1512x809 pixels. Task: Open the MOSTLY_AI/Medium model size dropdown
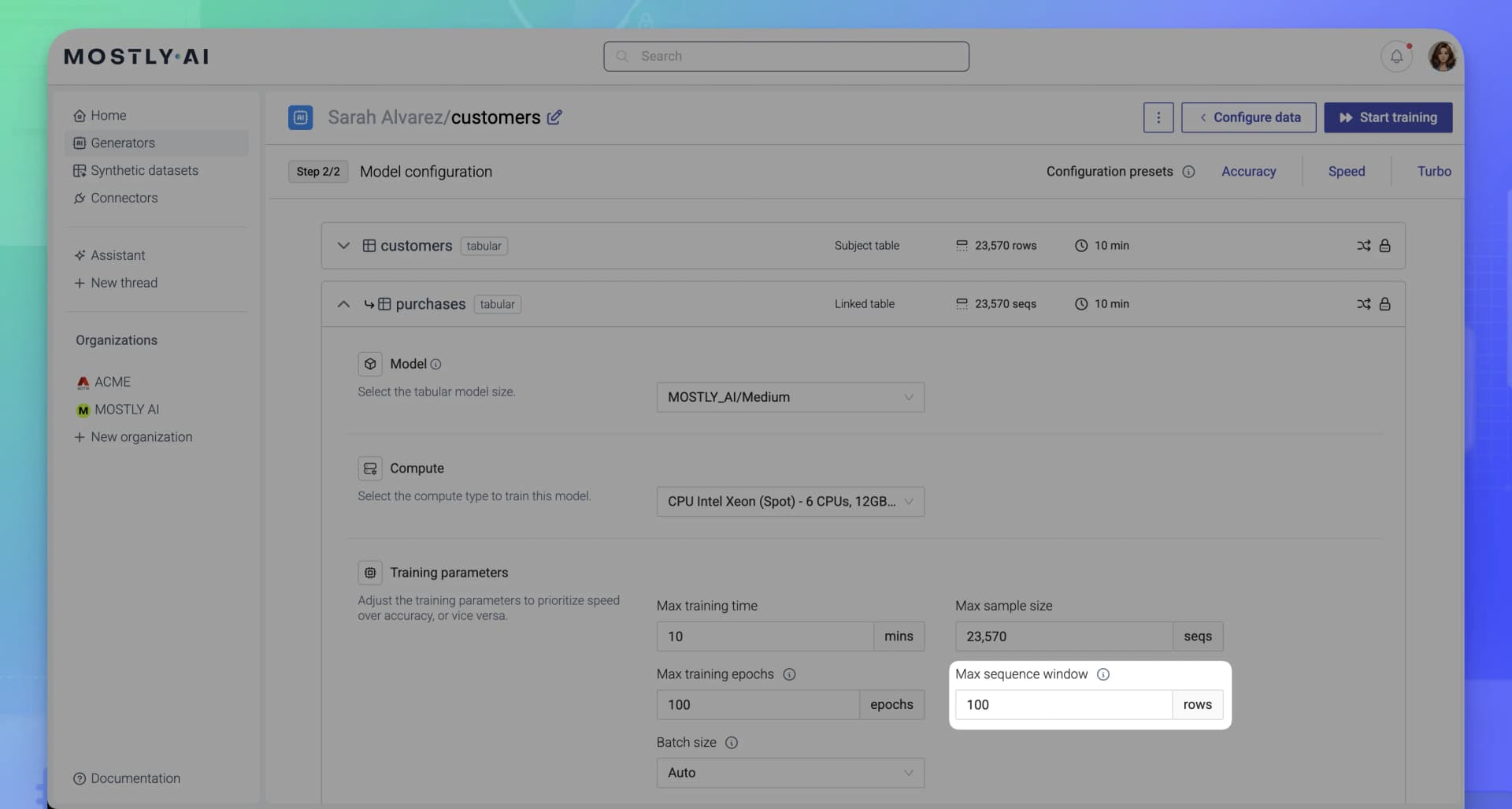[x=790, y=397]
